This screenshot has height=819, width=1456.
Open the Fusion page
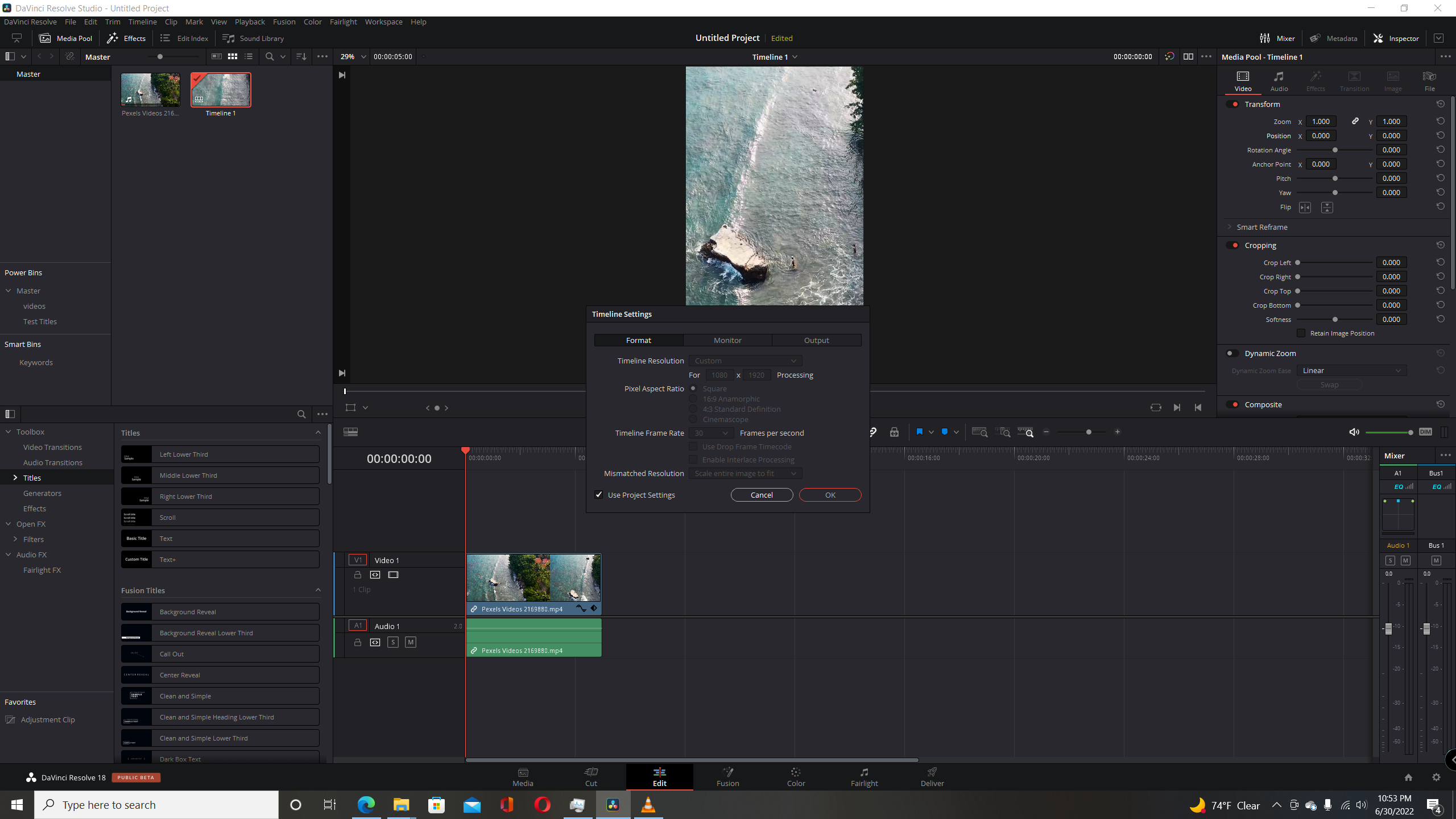[728, 777]
